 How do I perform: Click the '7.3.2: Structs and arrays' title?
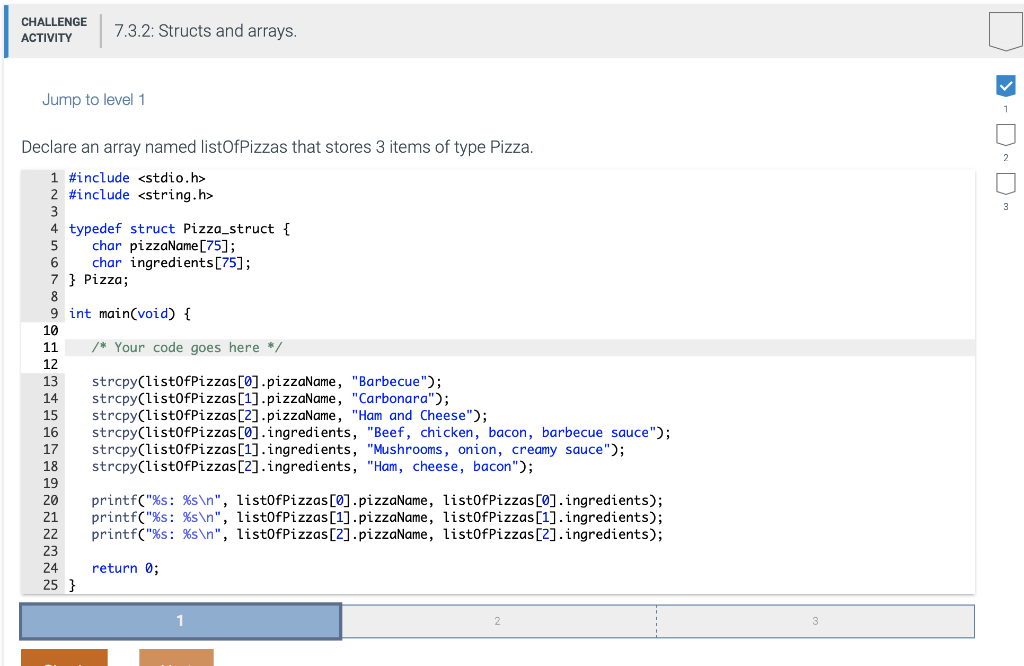coord(205,31)
